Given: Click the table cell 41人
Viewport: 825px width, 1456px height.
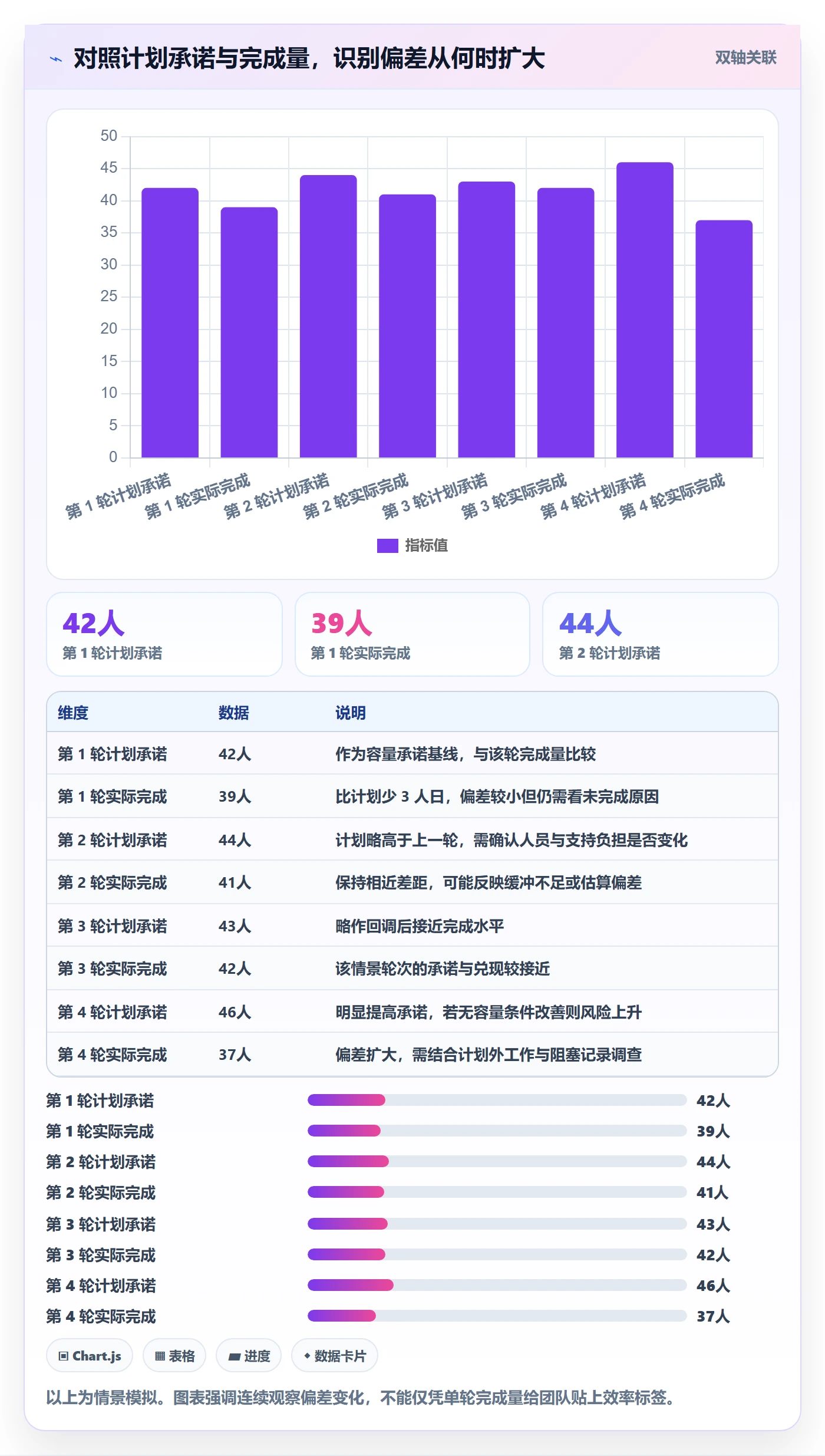Looking at the screenshot, I should 235,882.
